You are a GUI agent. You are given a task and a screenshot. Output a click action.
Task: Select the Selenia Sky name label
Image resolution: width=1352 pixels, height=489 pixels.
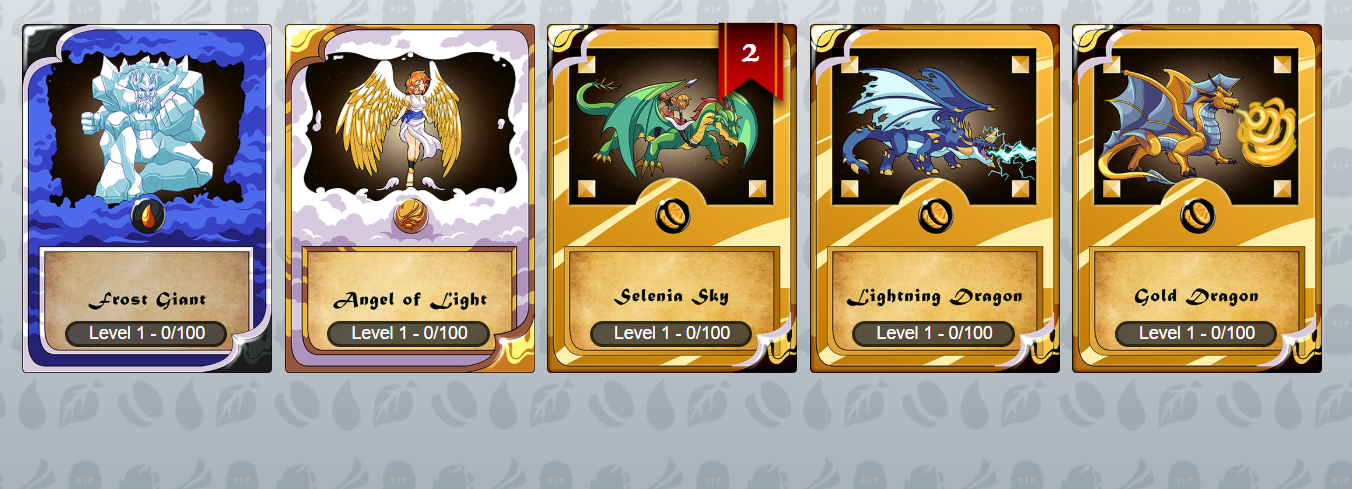pos(672,296)
